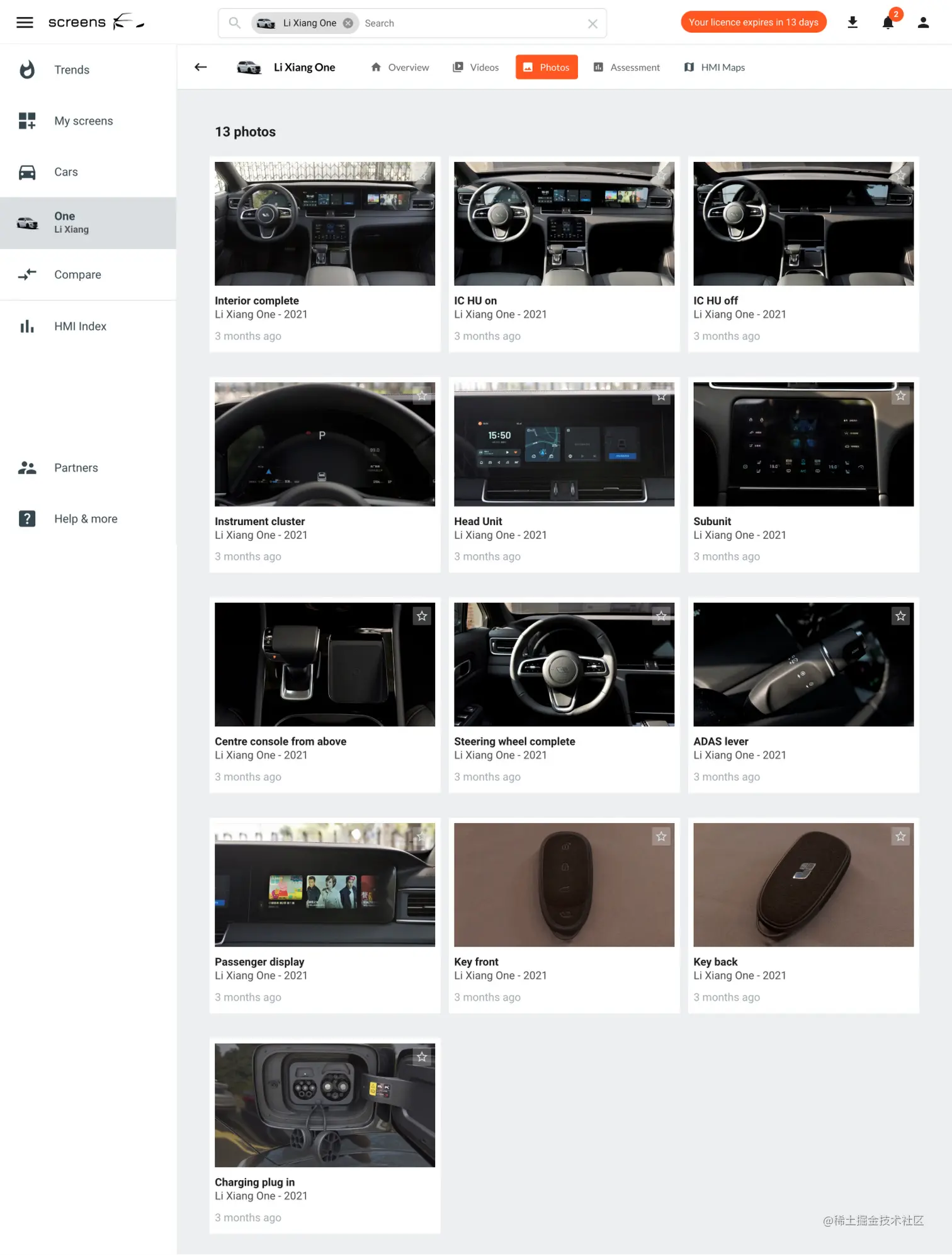The image size is (952, 1255).
Task: Star the Centre console from above photo
Action: (x=422, y=616)
